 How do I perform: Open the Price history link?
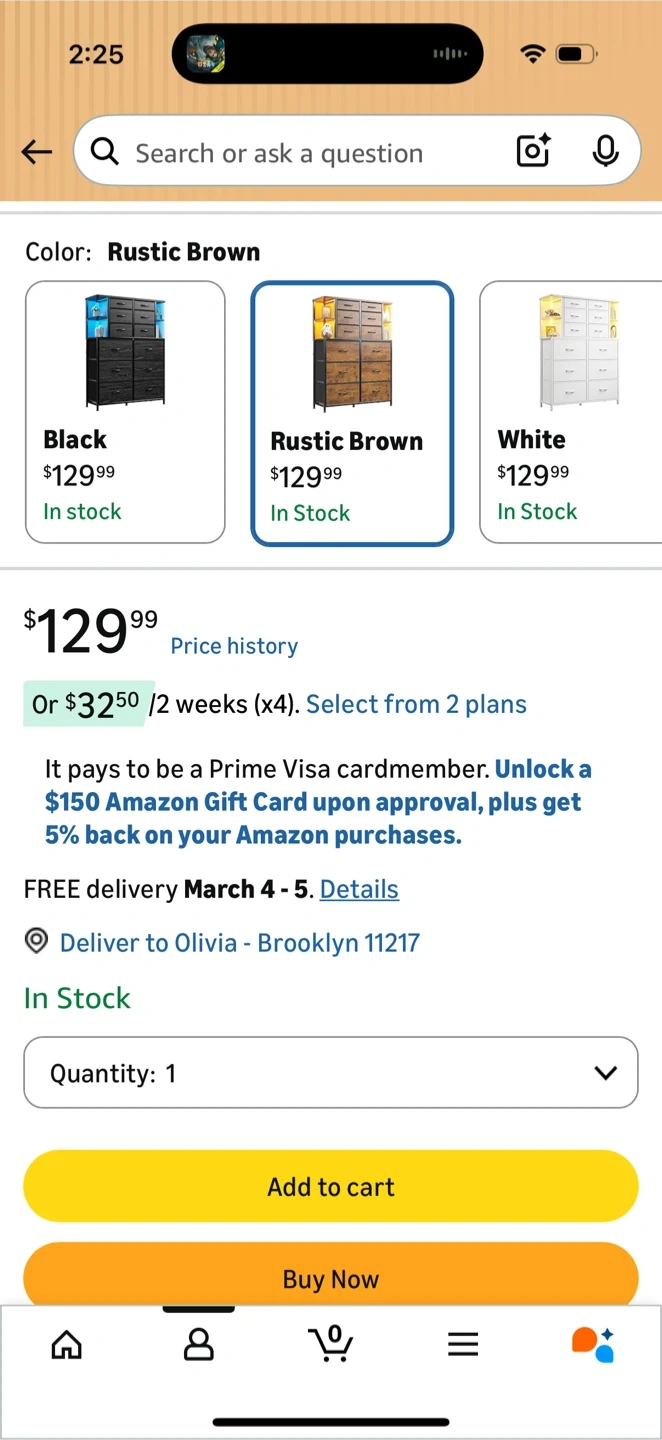click(x=234, y=646)
